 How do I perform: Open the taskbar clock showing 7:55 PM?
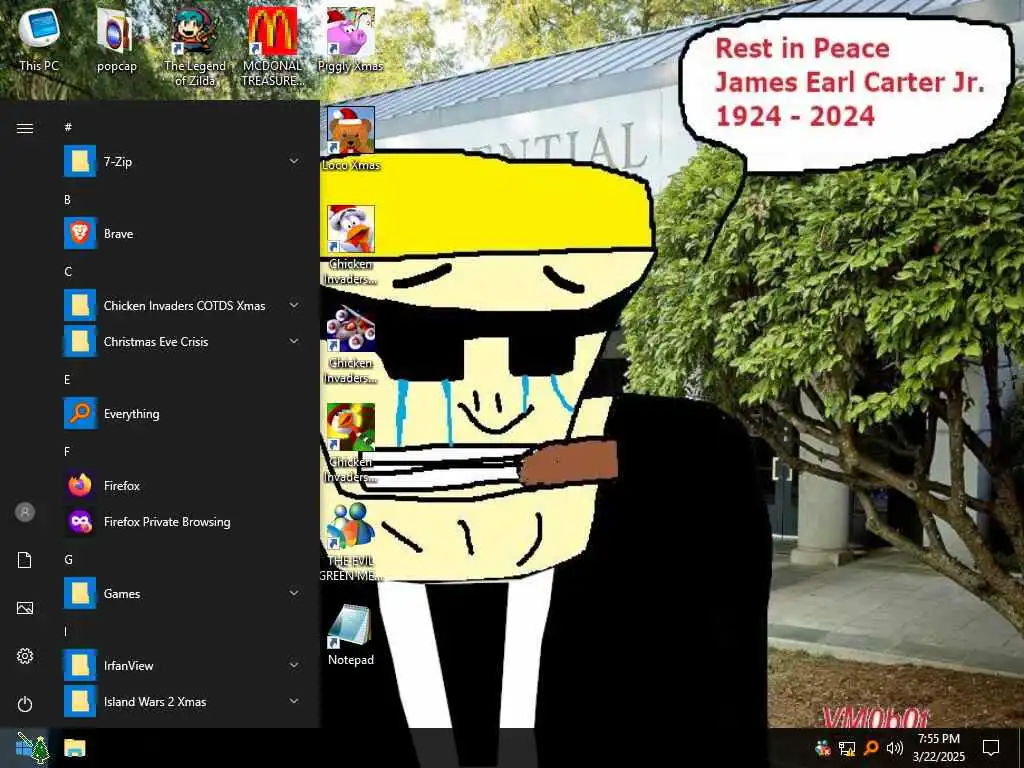point(938,748)
